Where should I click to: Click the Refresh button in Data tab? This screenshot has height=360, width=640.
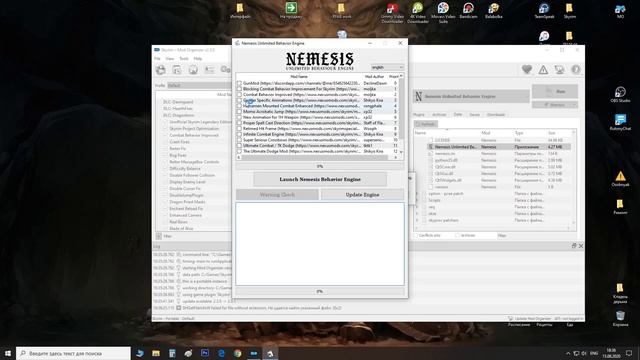(426, 124)
